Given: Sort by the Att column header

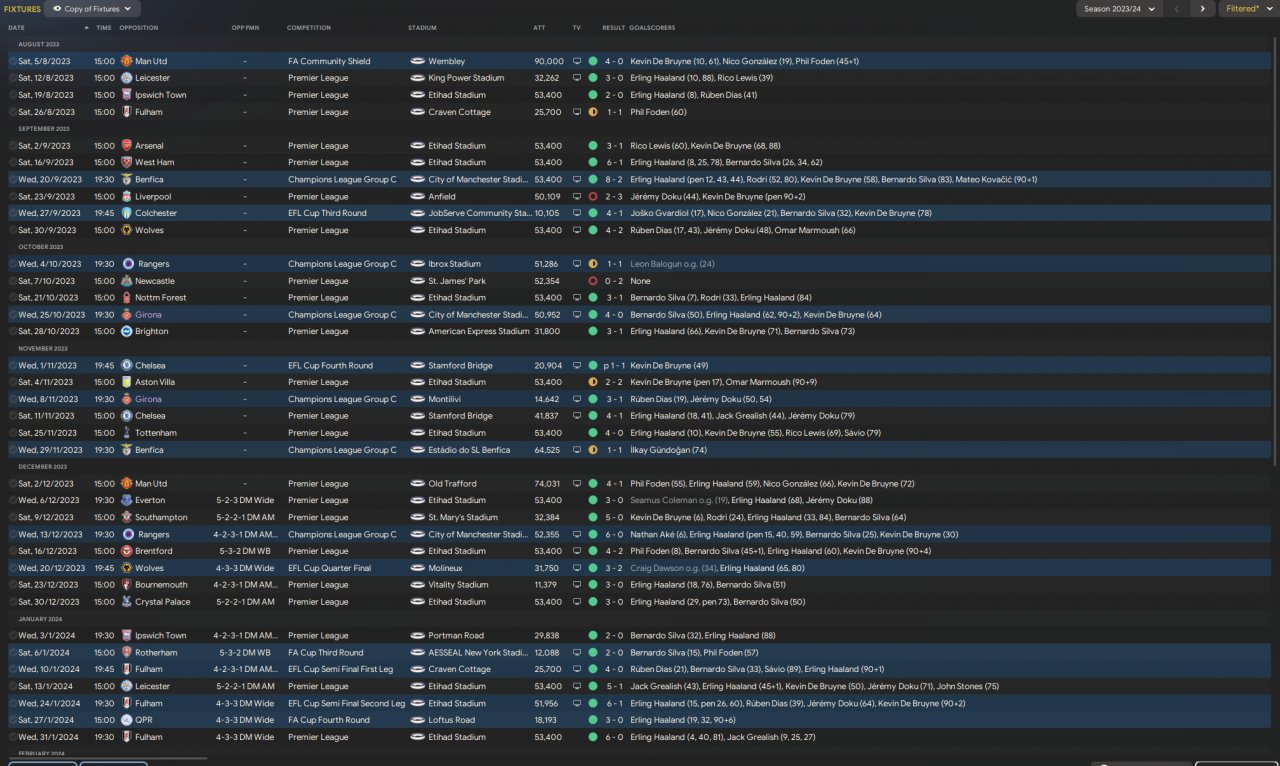Looking at the screenshot, I should 540,28.
